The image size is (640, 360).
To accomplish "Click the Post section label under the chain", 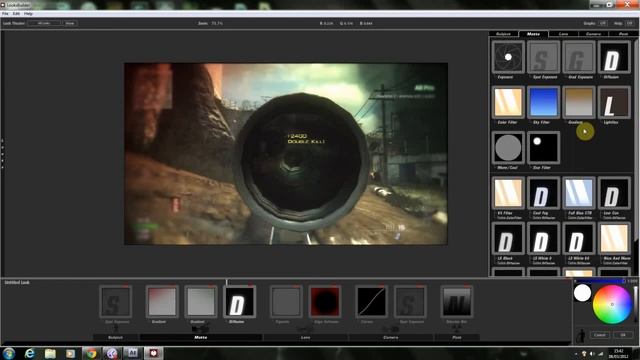I will click(457, 338).
